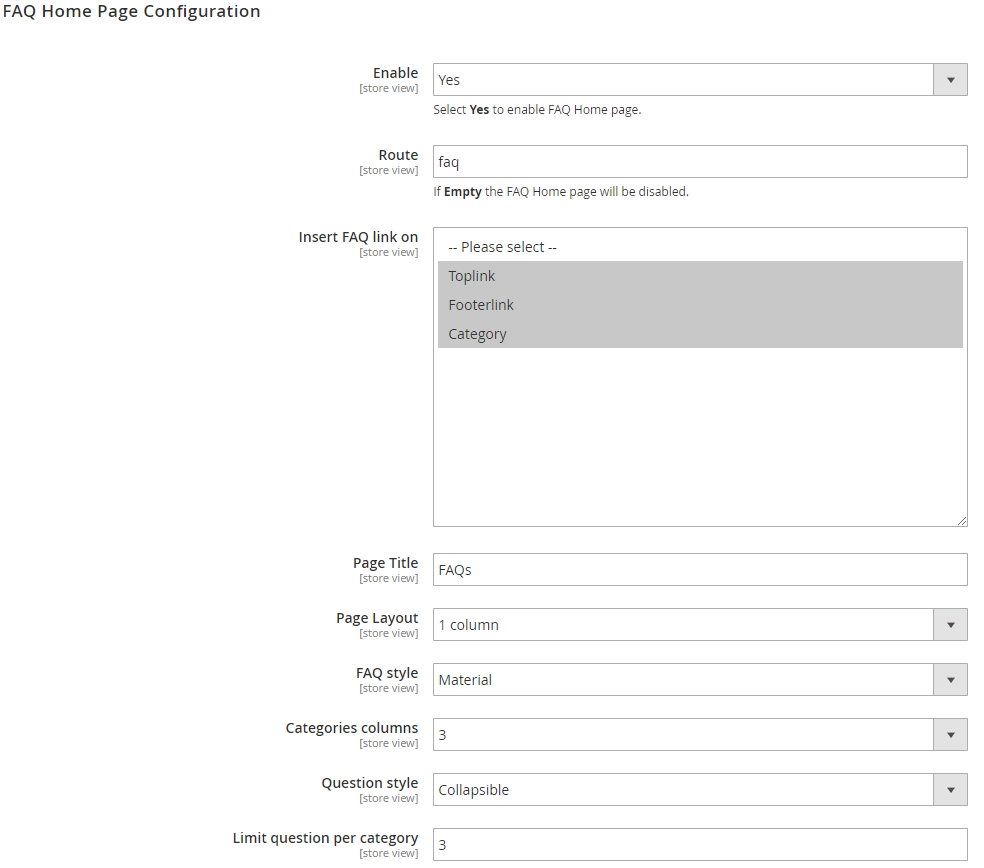Click the "Limit question per category" label
The height and width of the screenshot is (868, 984).
(325, 838)
